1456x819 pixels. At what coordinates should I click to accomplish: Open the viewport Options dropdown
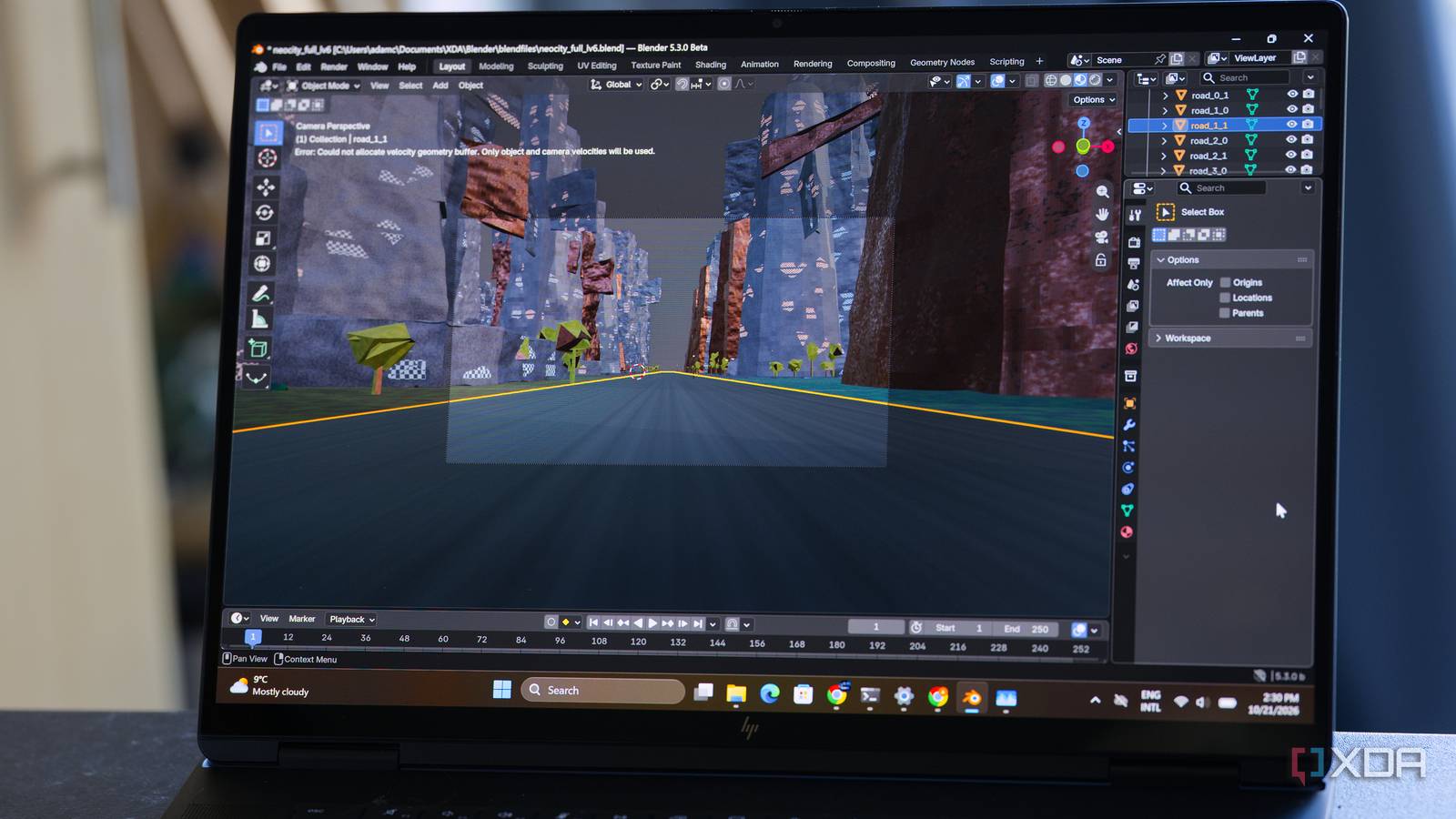pos(1093,100)
